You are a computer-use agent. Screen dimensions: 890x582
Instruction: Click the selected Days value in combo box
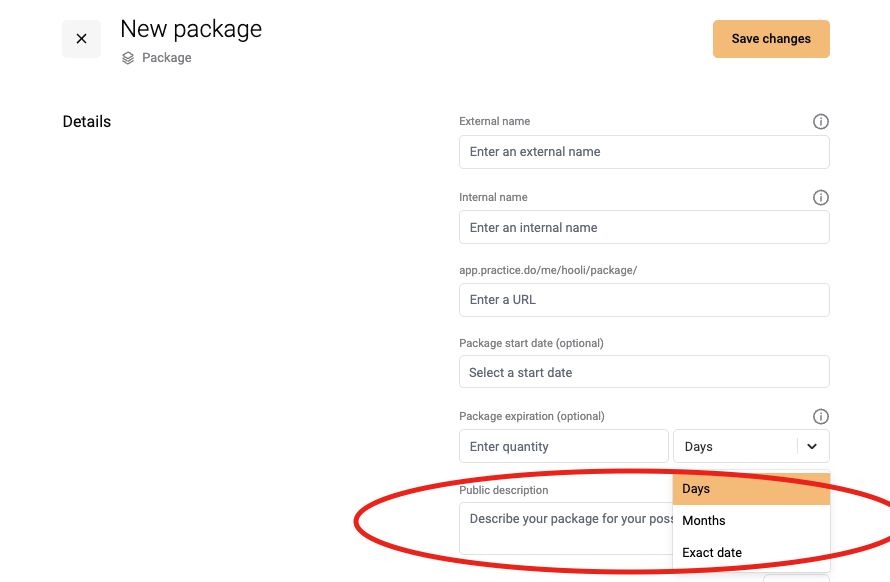[698, 447]
